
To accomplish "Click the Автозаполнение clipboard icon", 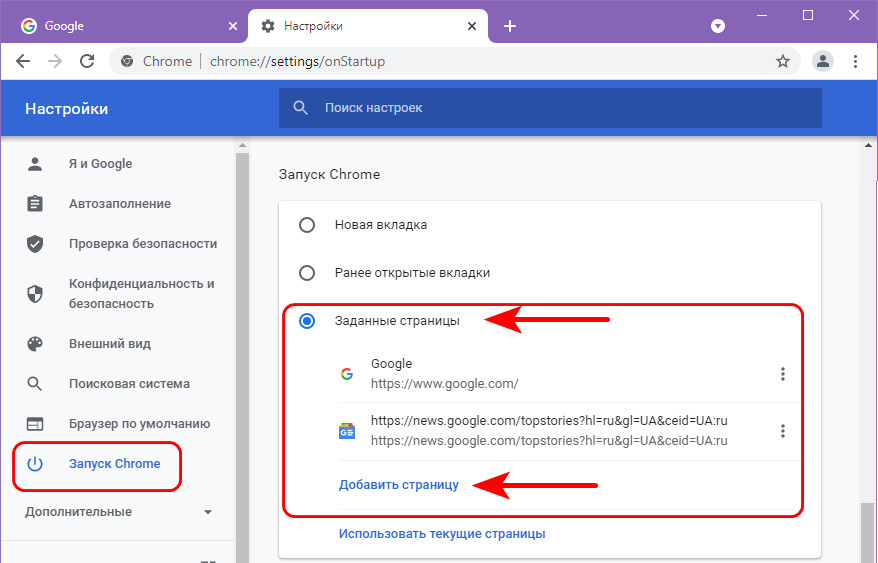I will click(35, 203).
